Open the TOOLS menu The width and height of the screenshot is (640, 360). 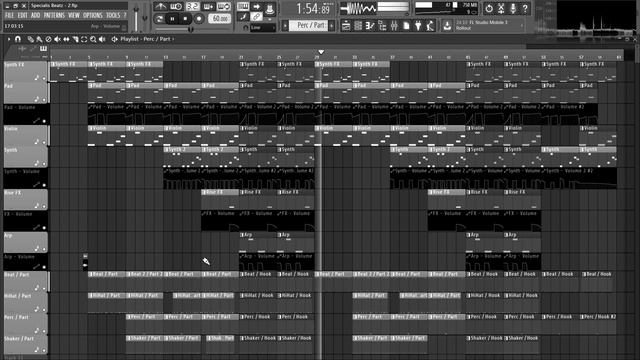[x=113, y=16]
